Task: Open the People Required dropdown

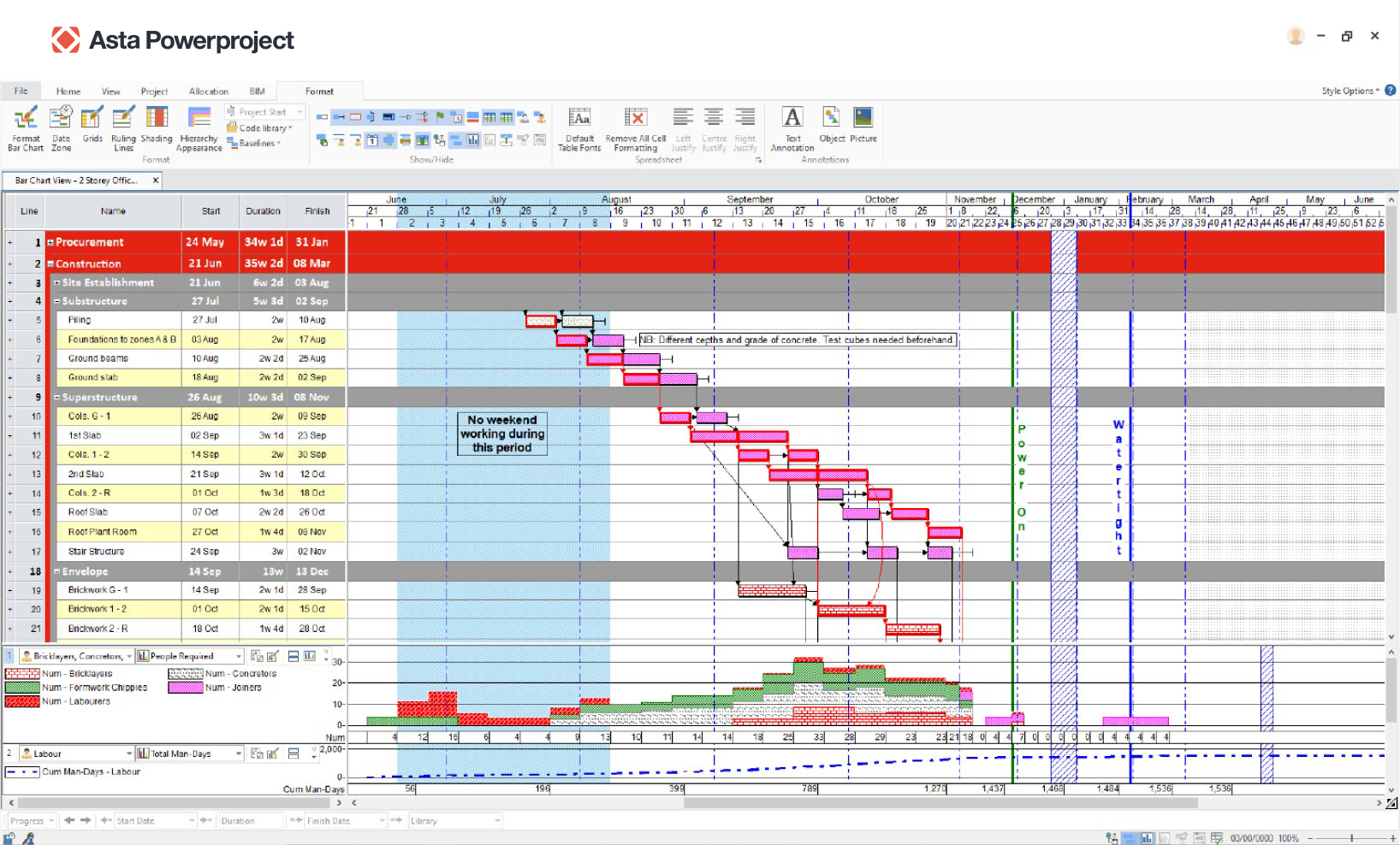Action: pyautogui.click(x=190, y=656)
